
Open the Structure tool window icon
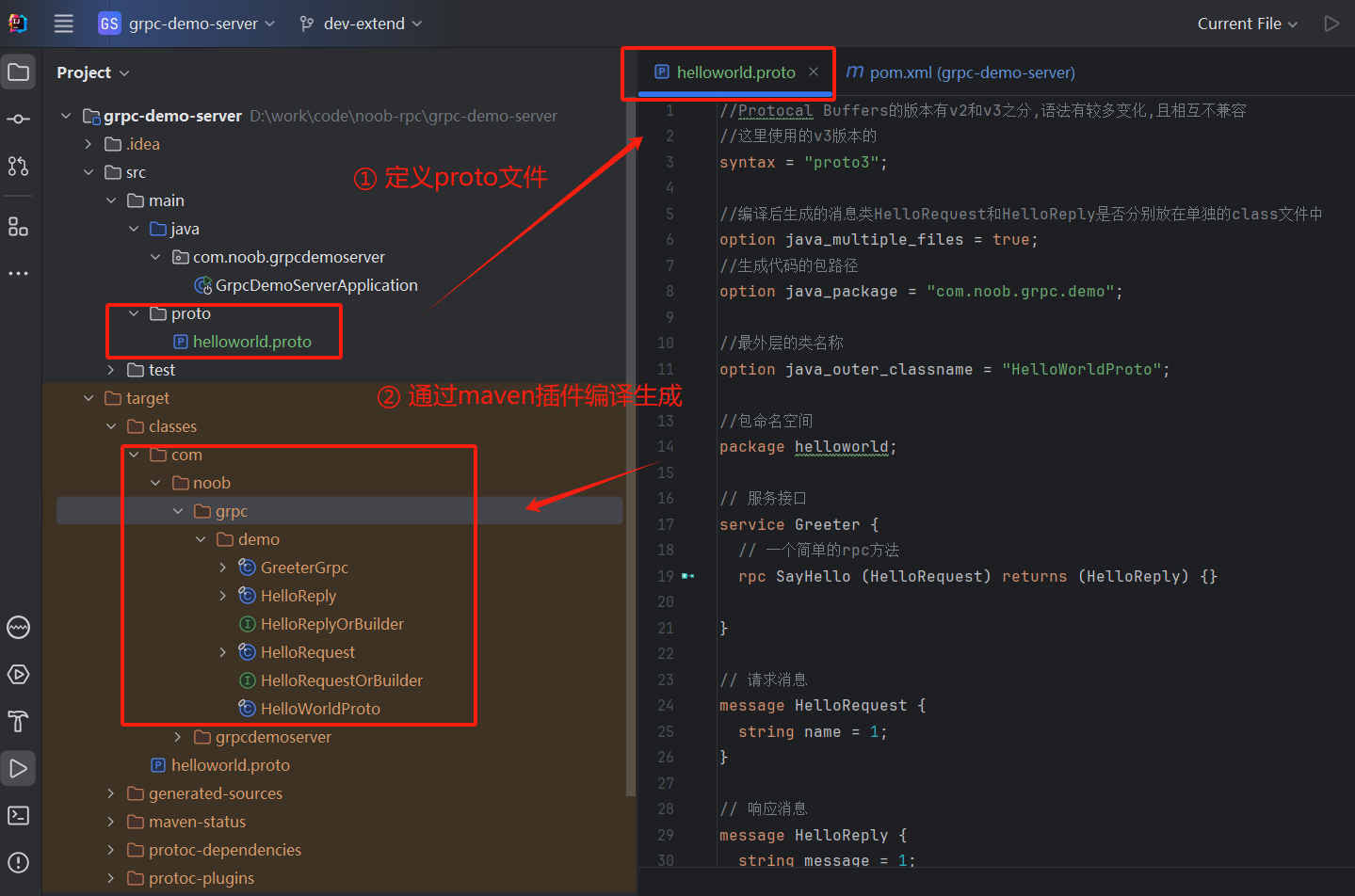(x=18, y=227)
